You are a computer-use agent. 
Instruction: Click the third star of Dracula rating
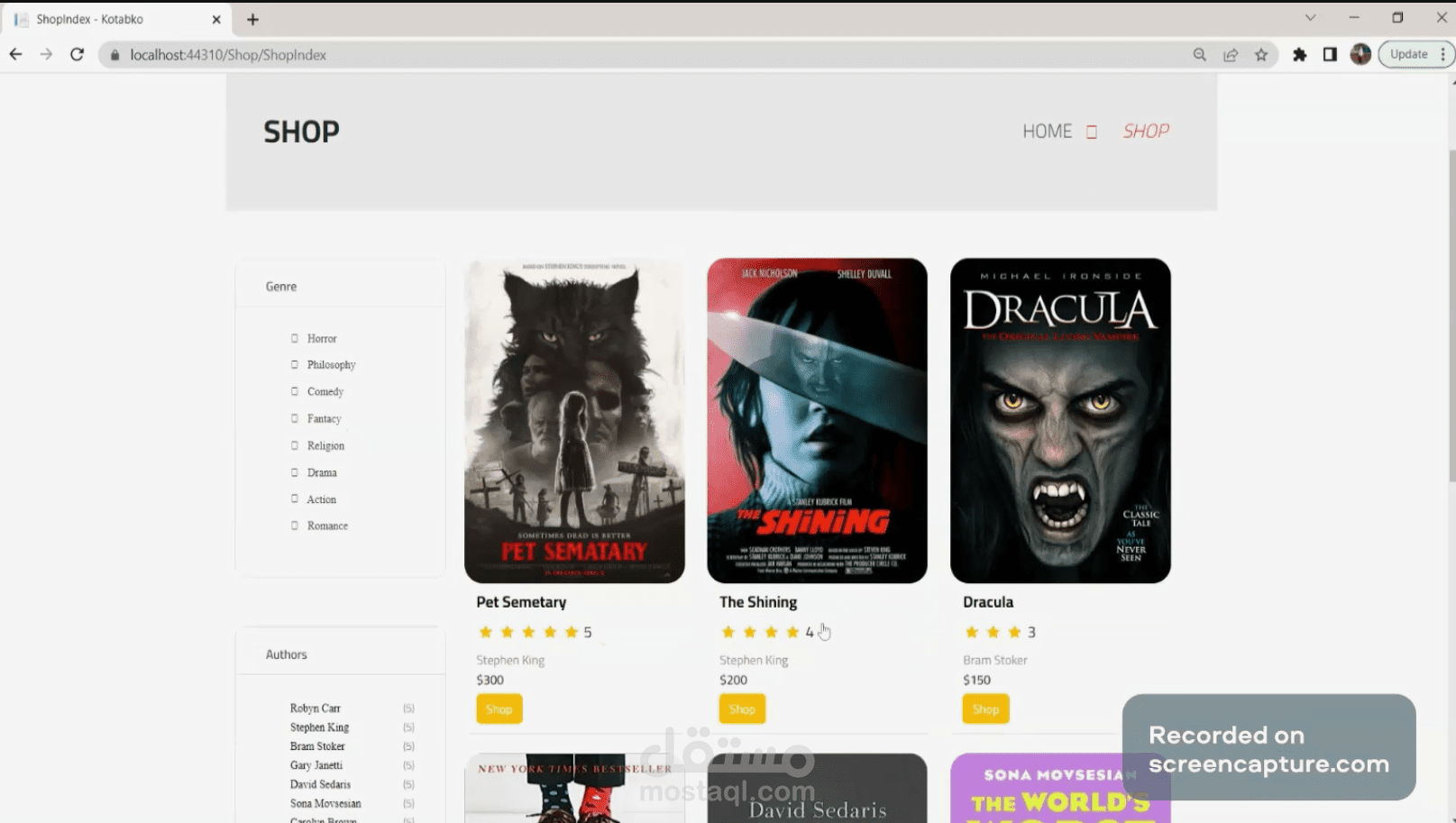pyautogui.click(x=1014, y=632)
